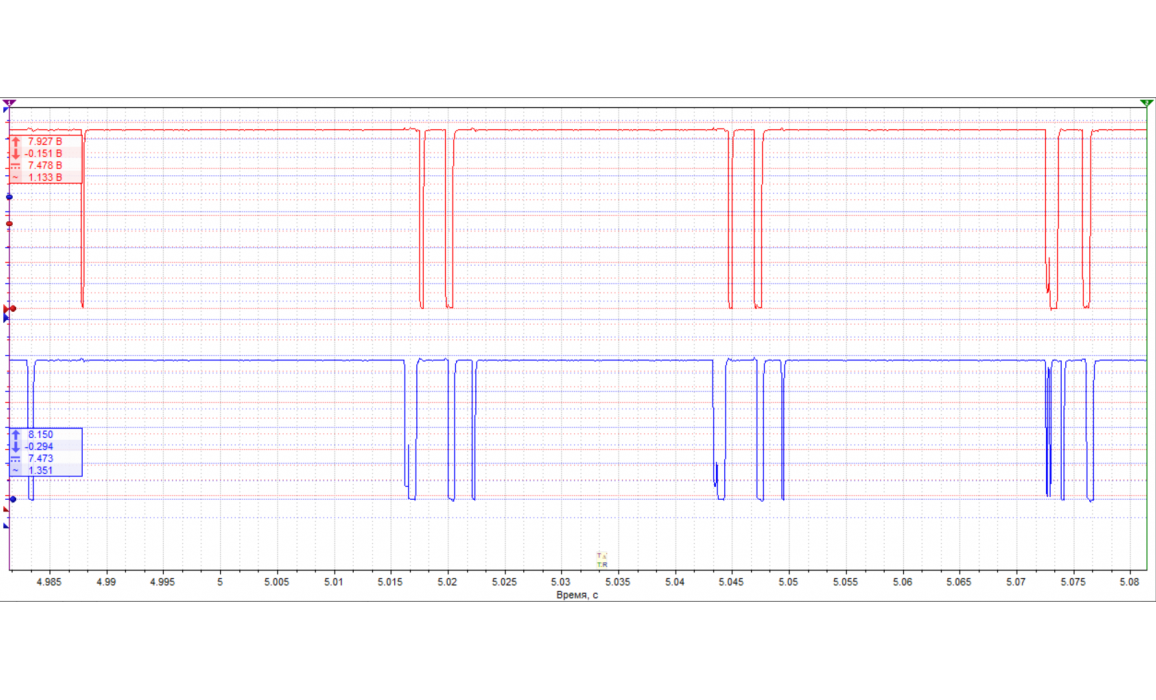Click the blue channel maximum value 8.150

pyautogui.click(x=41, y=435)
